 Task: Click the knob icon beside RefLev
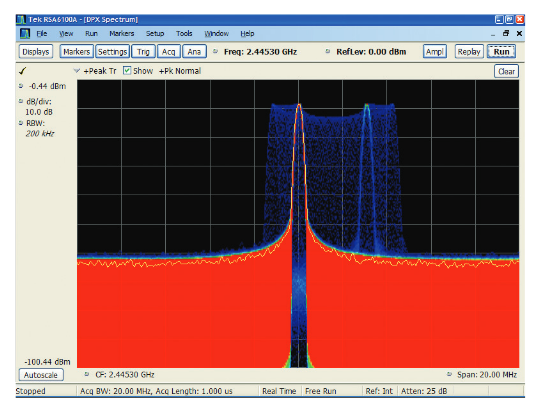[328, 51]
